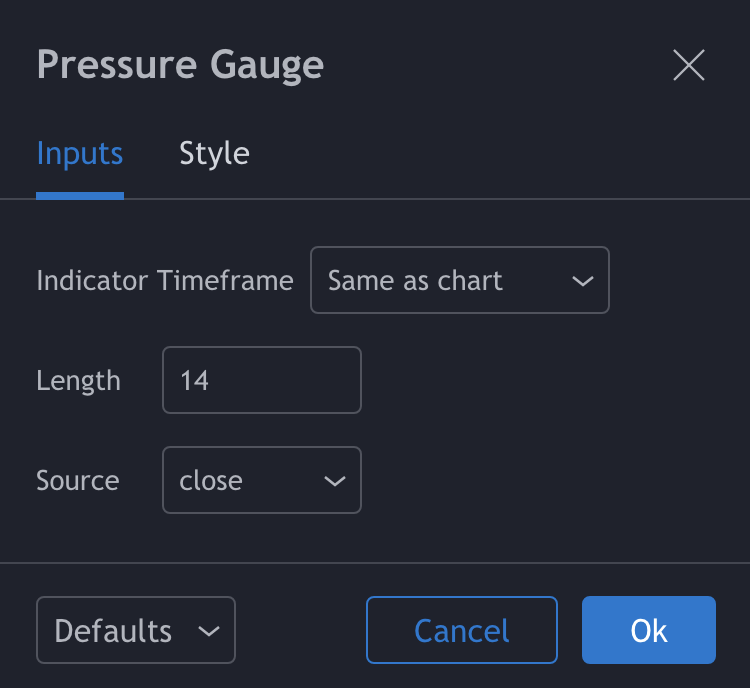
Task: Focus the Length input field
Action: [x=261, y=381]
